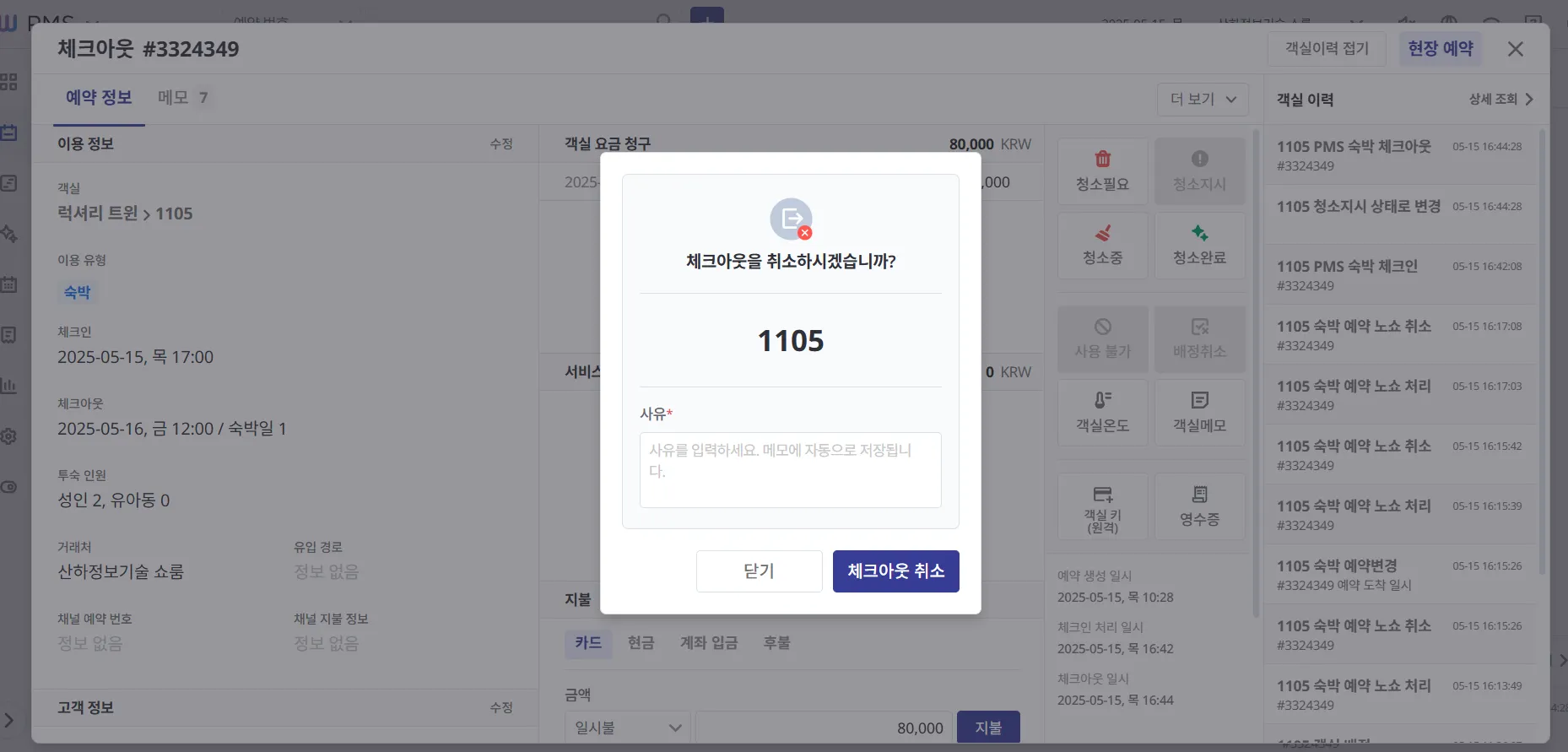Viewport: 1568px width, 752px height.
Task: Select the 계좌 입금 payment tab
Action: [x=709, y=643]
